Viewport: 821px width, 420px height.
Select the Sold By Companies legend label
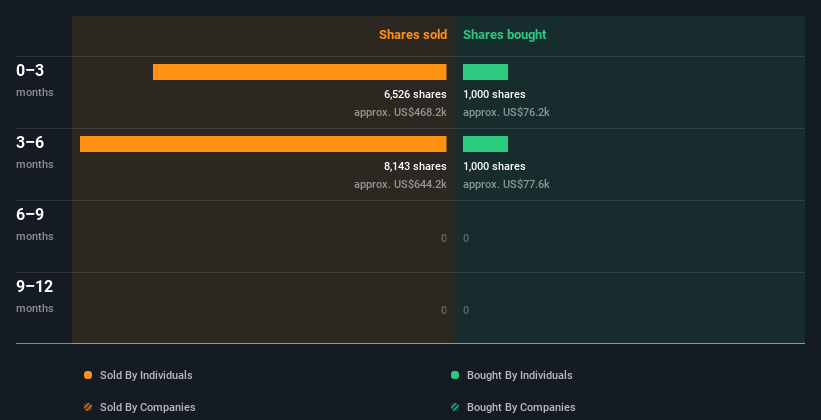click(x=148, y=407)
